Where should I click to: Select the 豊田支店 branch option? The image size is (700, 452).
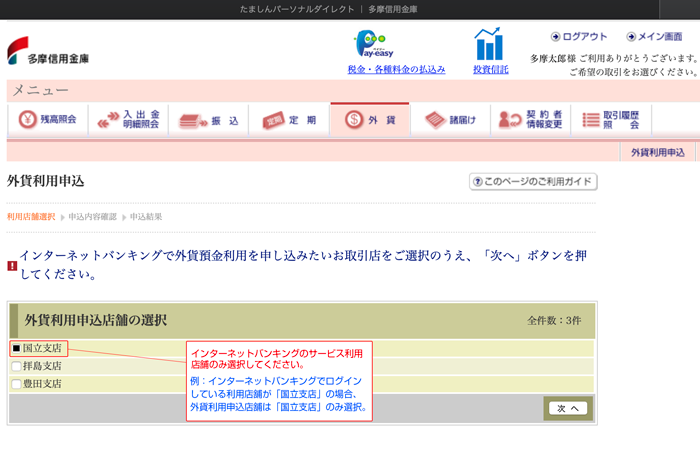click(x=16, y=384)
